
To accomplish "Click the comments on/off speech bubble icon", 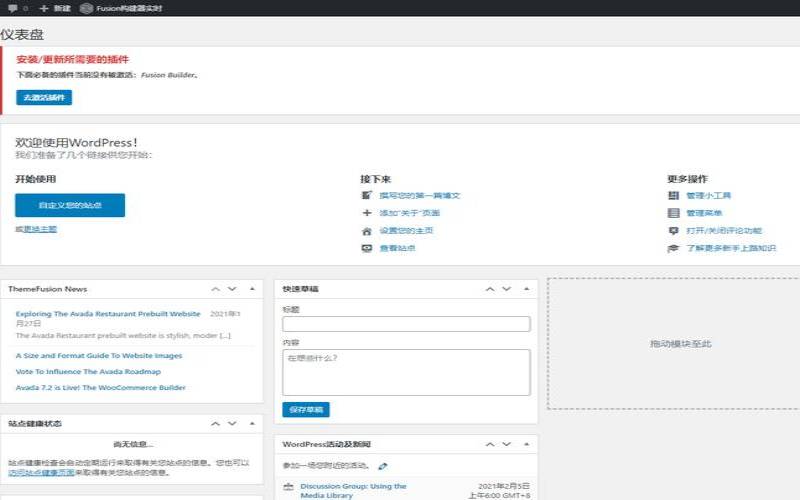I will tap(673, 231).
